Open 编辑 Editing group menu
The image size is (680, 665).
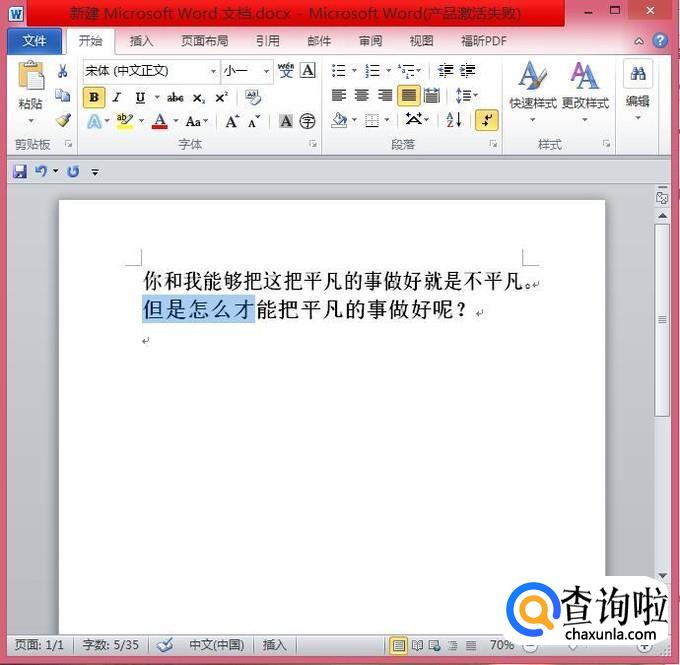click(x=638, y=91)
